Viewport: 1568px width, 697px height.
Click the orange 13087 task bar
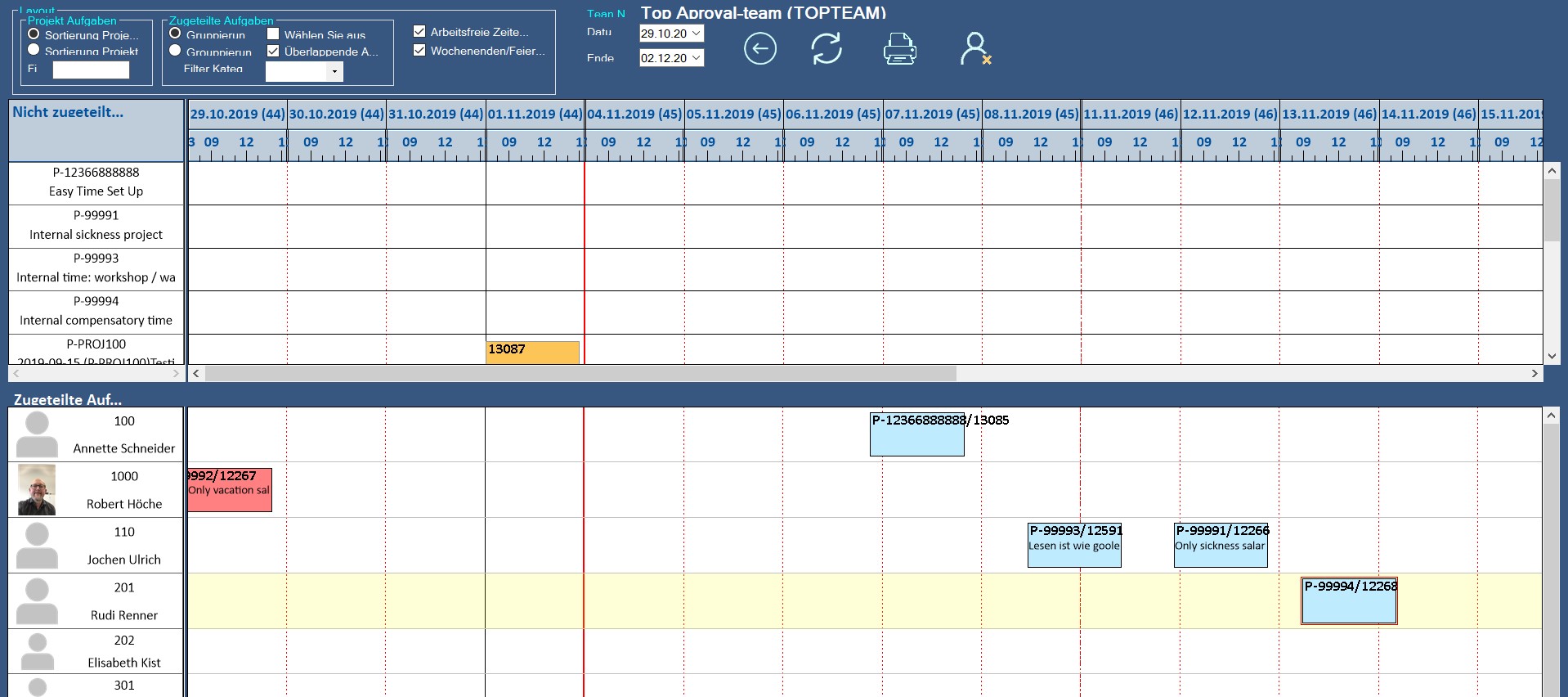[x=532, y=352]
